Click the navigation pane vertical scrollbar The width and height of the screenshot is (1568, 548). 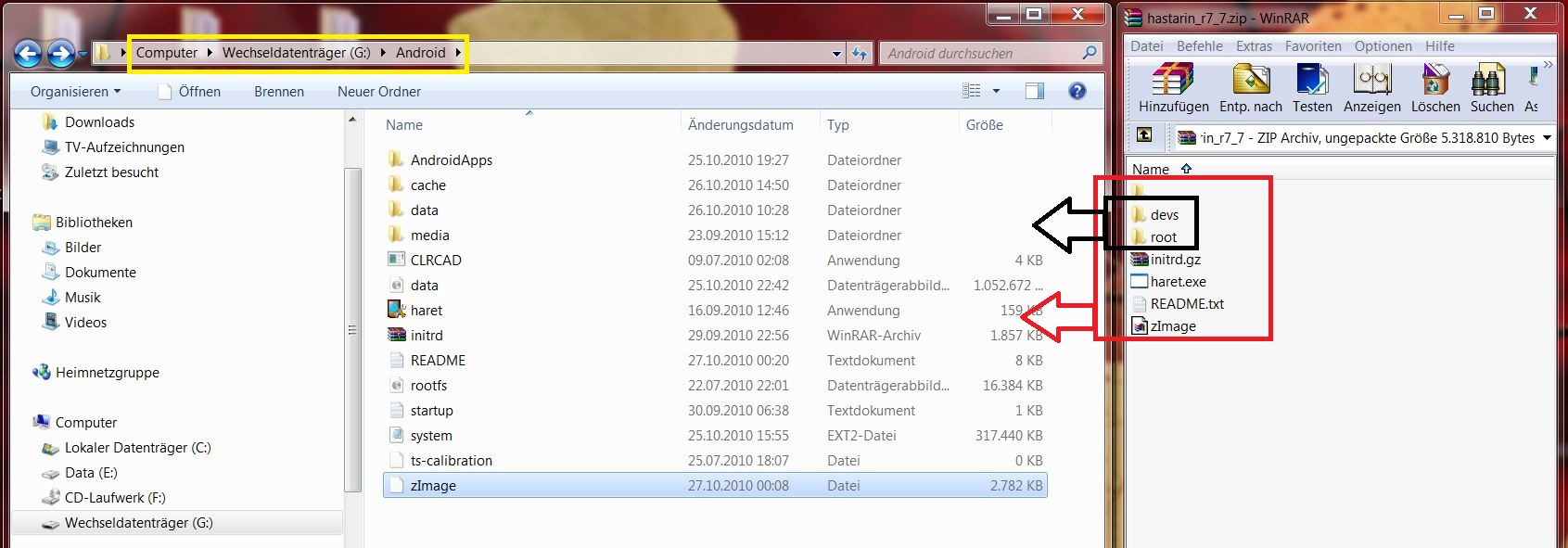tap(352, 329)
